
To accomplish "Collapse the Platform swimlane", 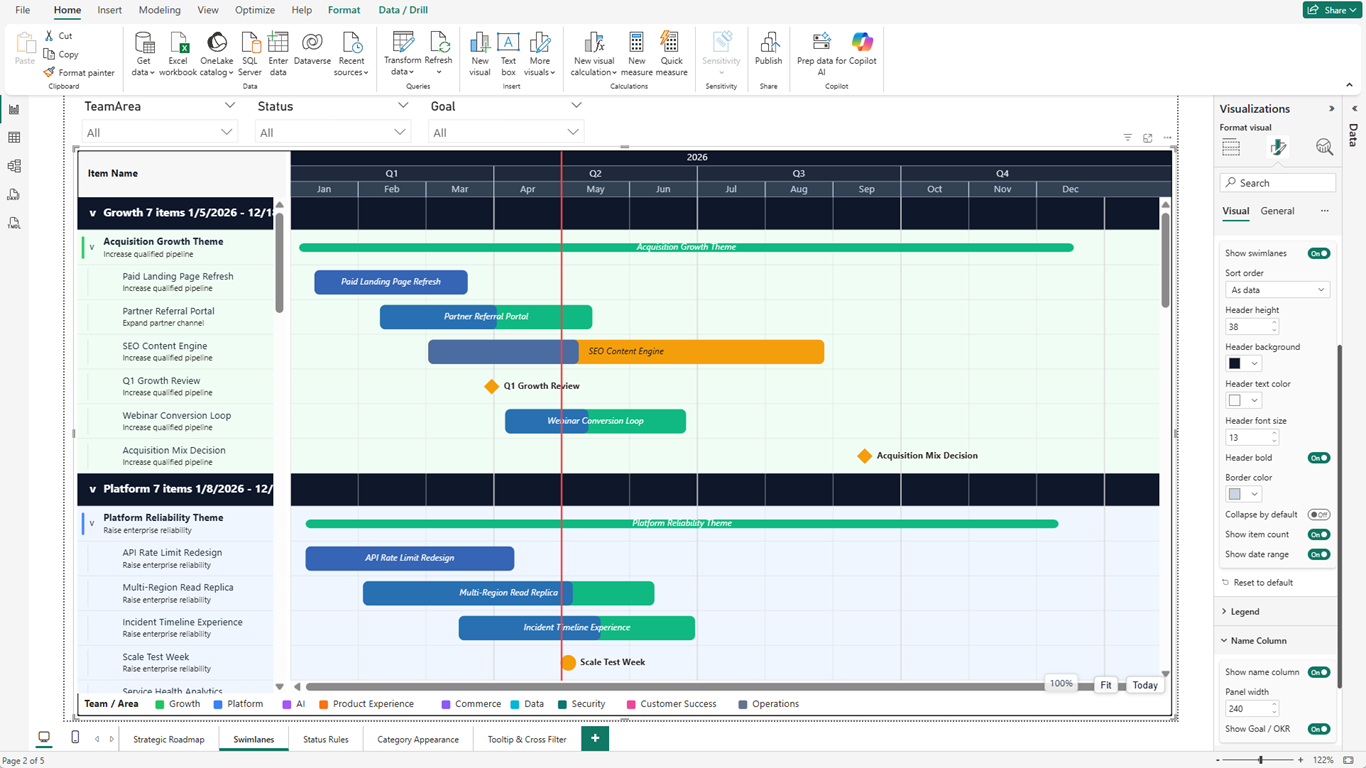I will [x=92, y=489].
